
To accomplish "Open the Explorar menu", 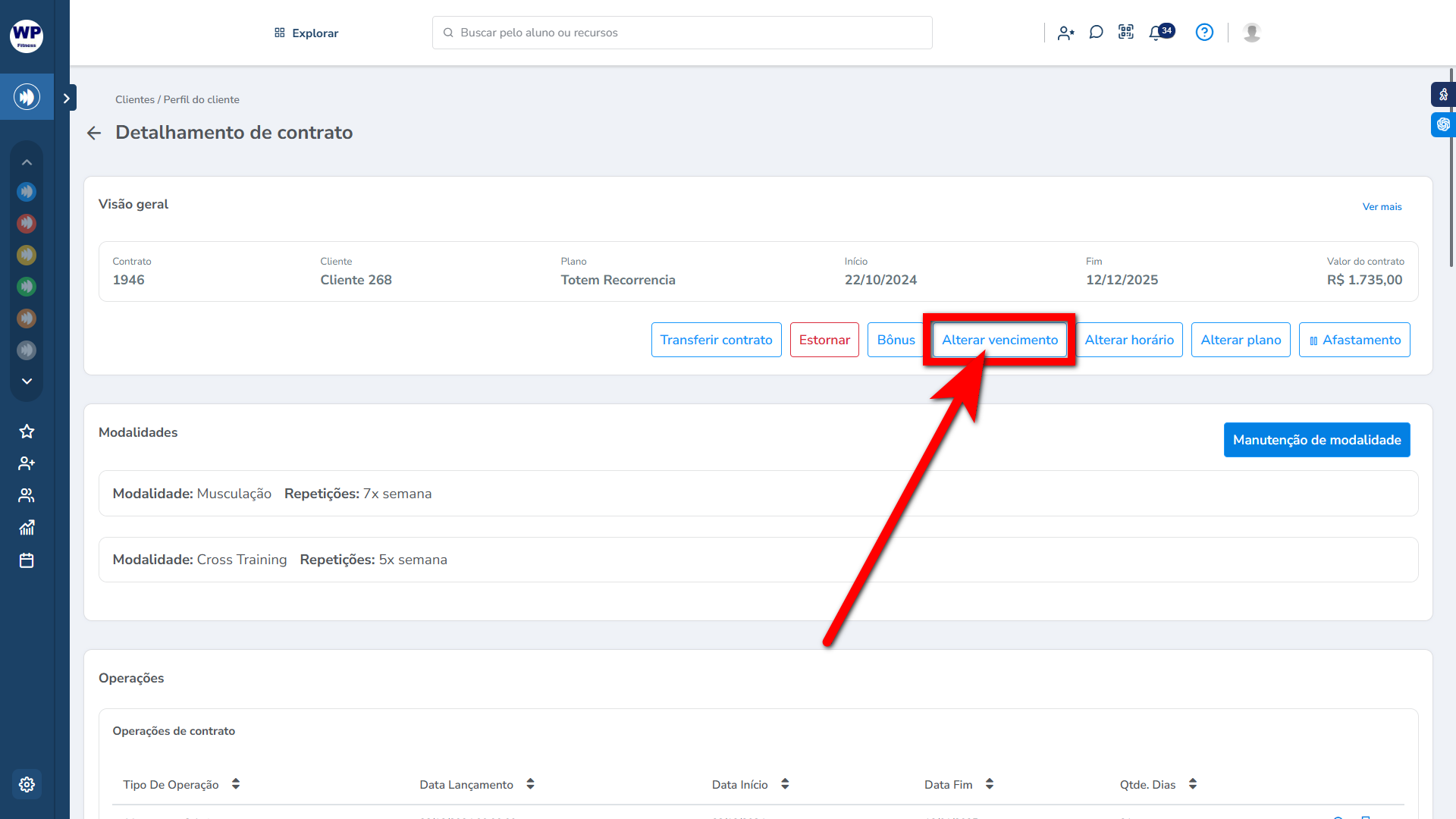I will pyautogui.click(x=306, y=33).
